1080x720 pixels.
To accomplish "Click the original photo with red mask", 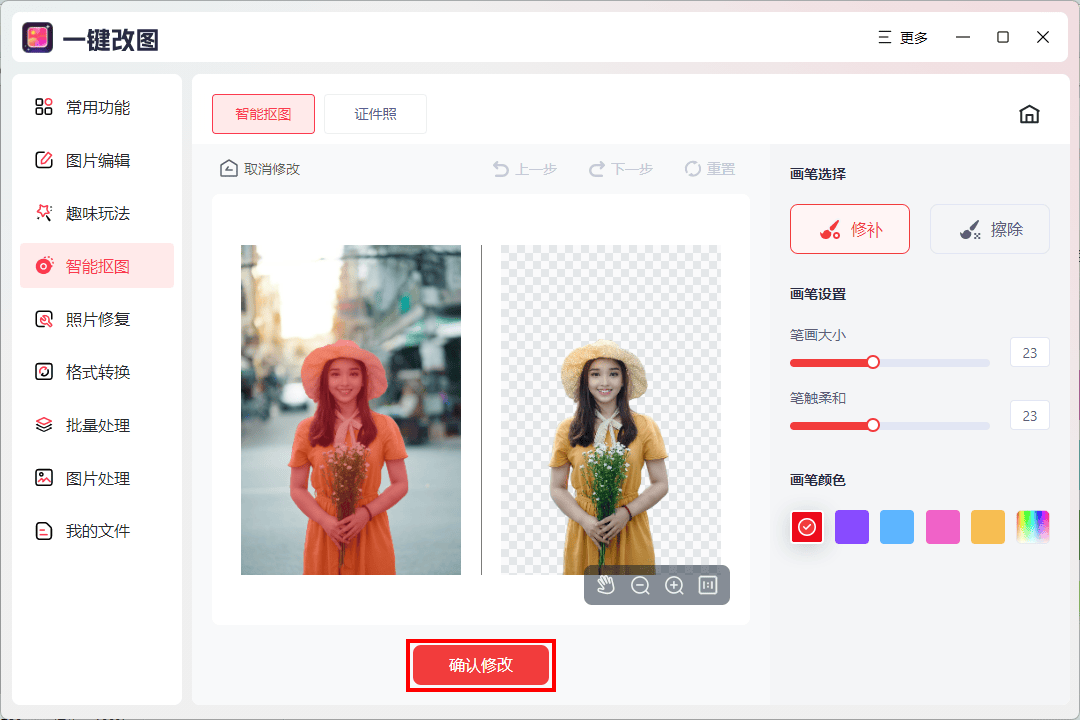I will tap(351, 410).
